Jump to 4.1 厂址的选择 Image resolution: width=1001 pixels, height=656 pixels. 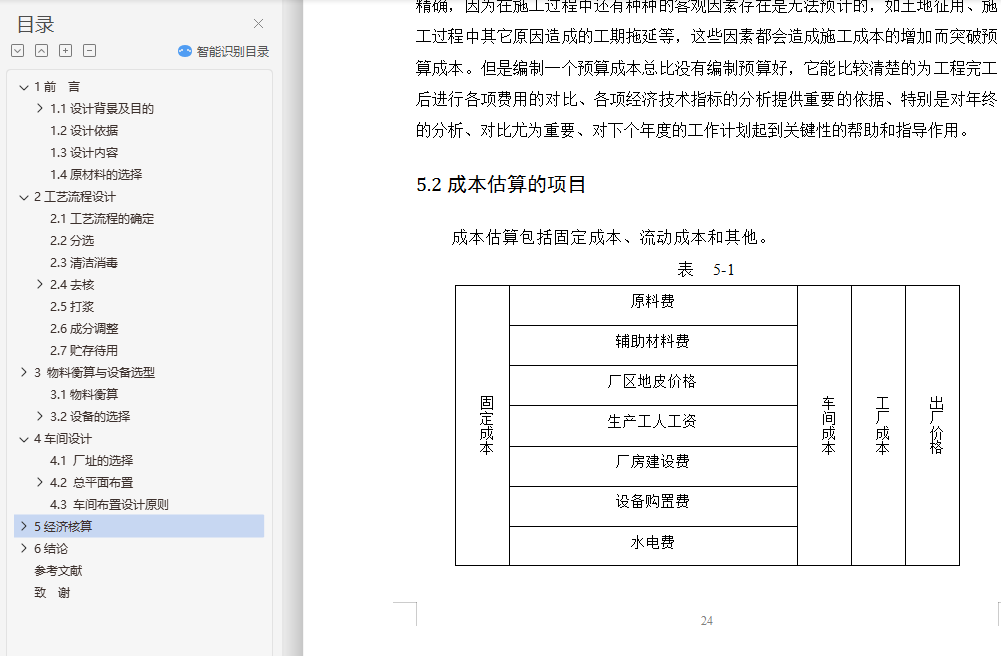tap(92, 460)
